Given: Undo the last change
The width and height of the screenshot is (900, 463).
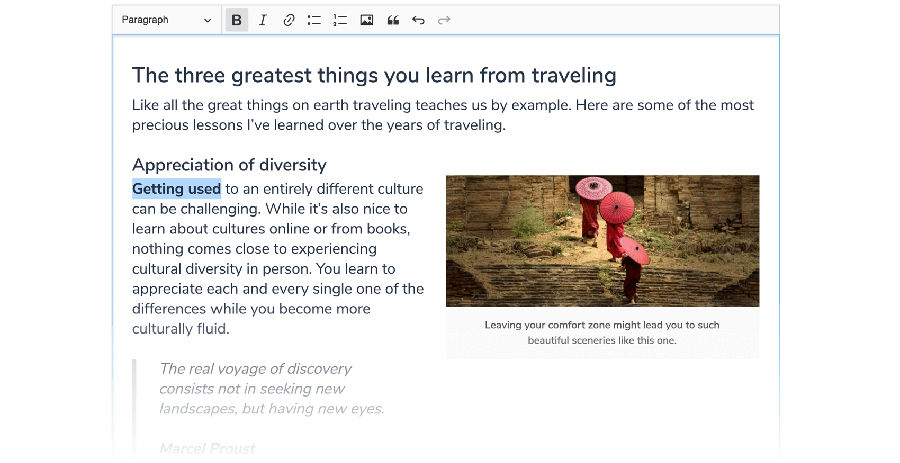Looking at the screenshot, I should tap(419, 20).
